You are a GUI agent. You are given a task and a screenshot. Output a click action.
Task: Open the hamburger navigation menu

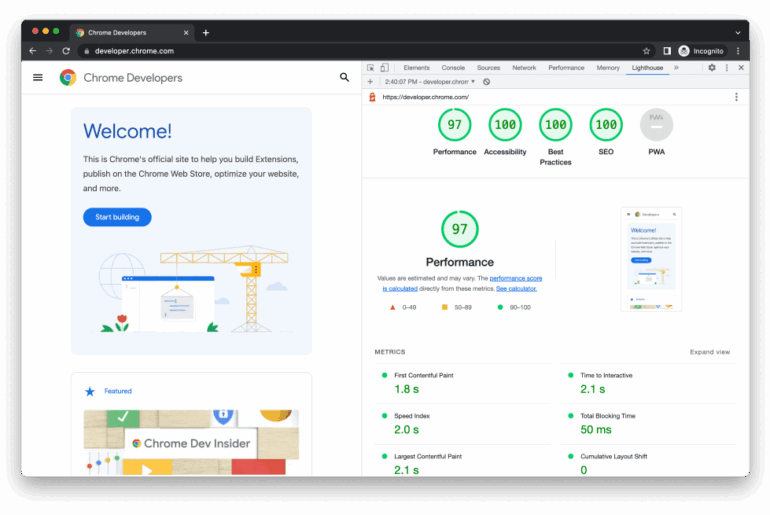tap(38, 78)
